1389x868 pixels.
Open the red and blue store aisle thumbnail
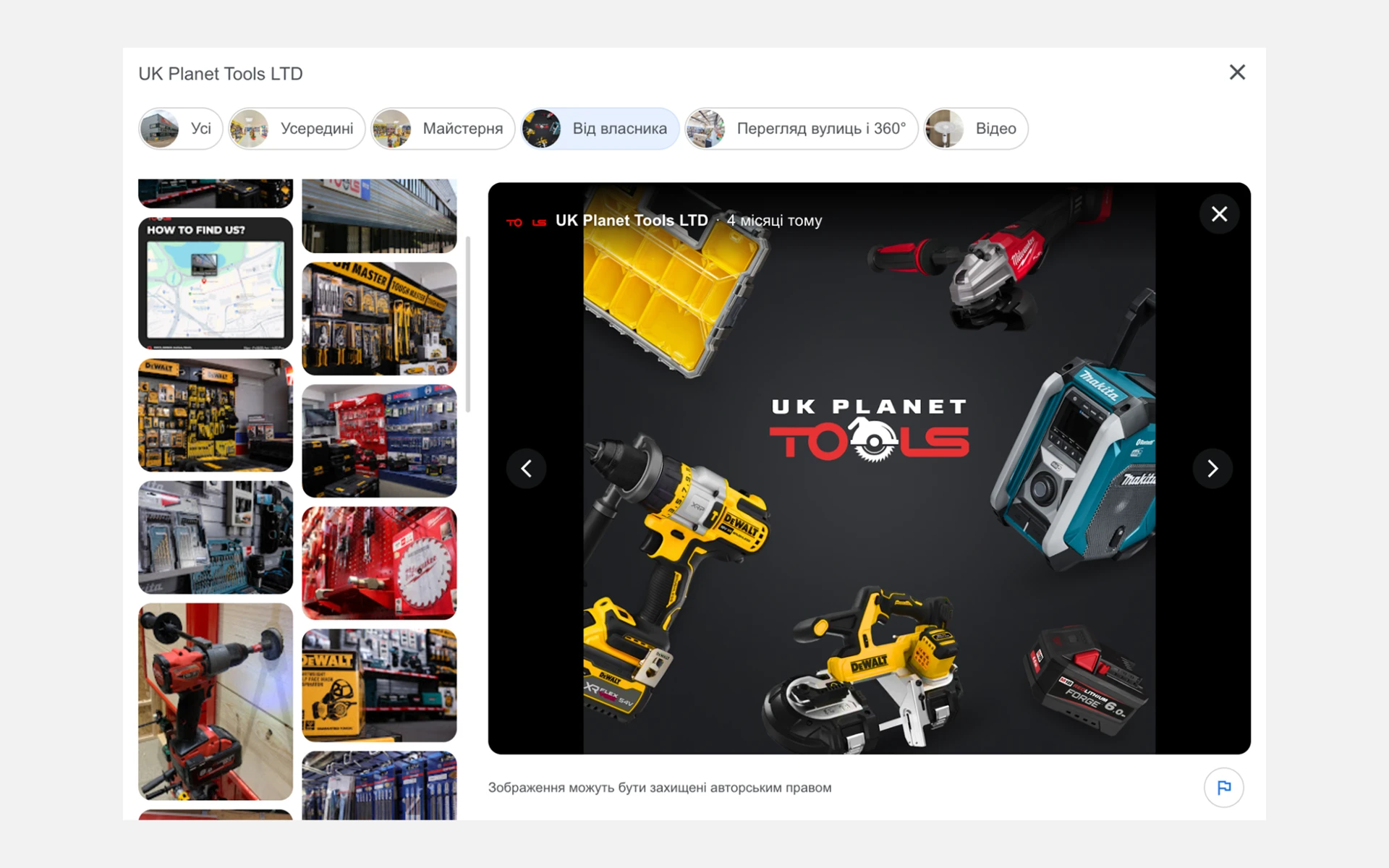click(379, 441)
